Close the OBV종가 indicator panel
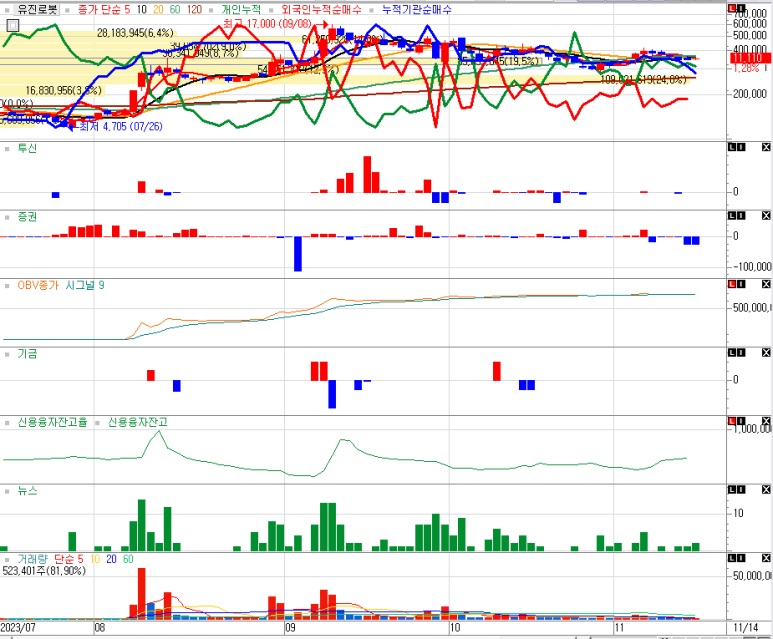The height and width of the screenshot is (639, 773). click(x=766, y=284)
